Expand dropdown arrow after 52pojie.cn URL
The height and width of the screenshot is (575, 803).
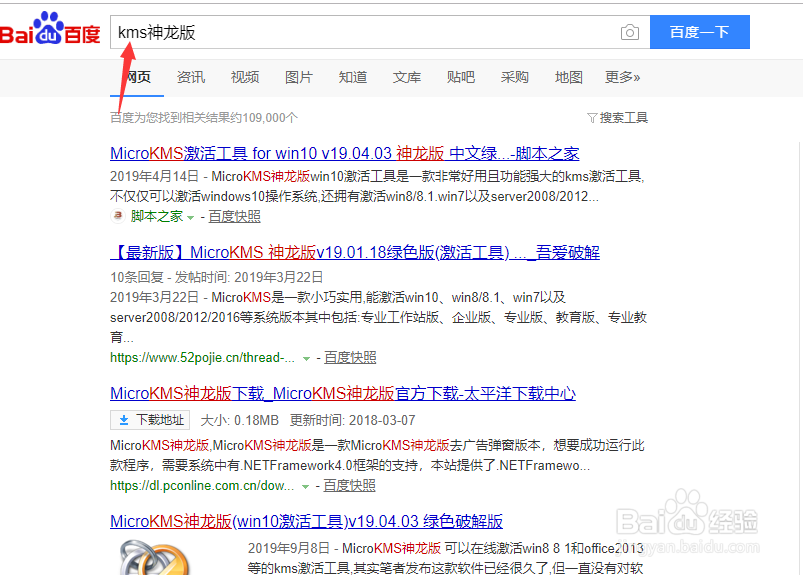pyautogui.click(x=306, y=359)
